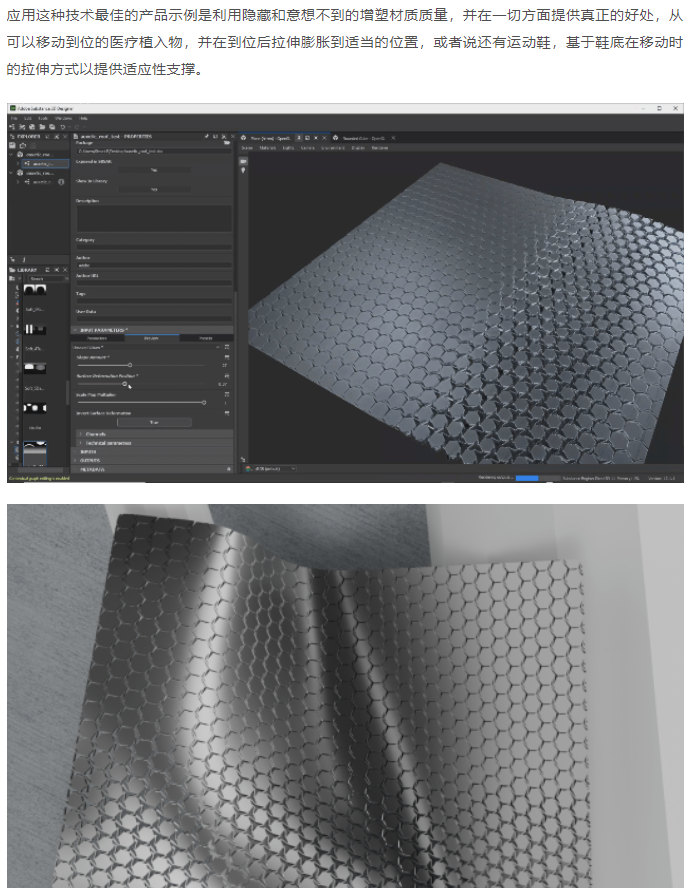Select the second Library thumbnail
The image size is (698, 888).
35,329
